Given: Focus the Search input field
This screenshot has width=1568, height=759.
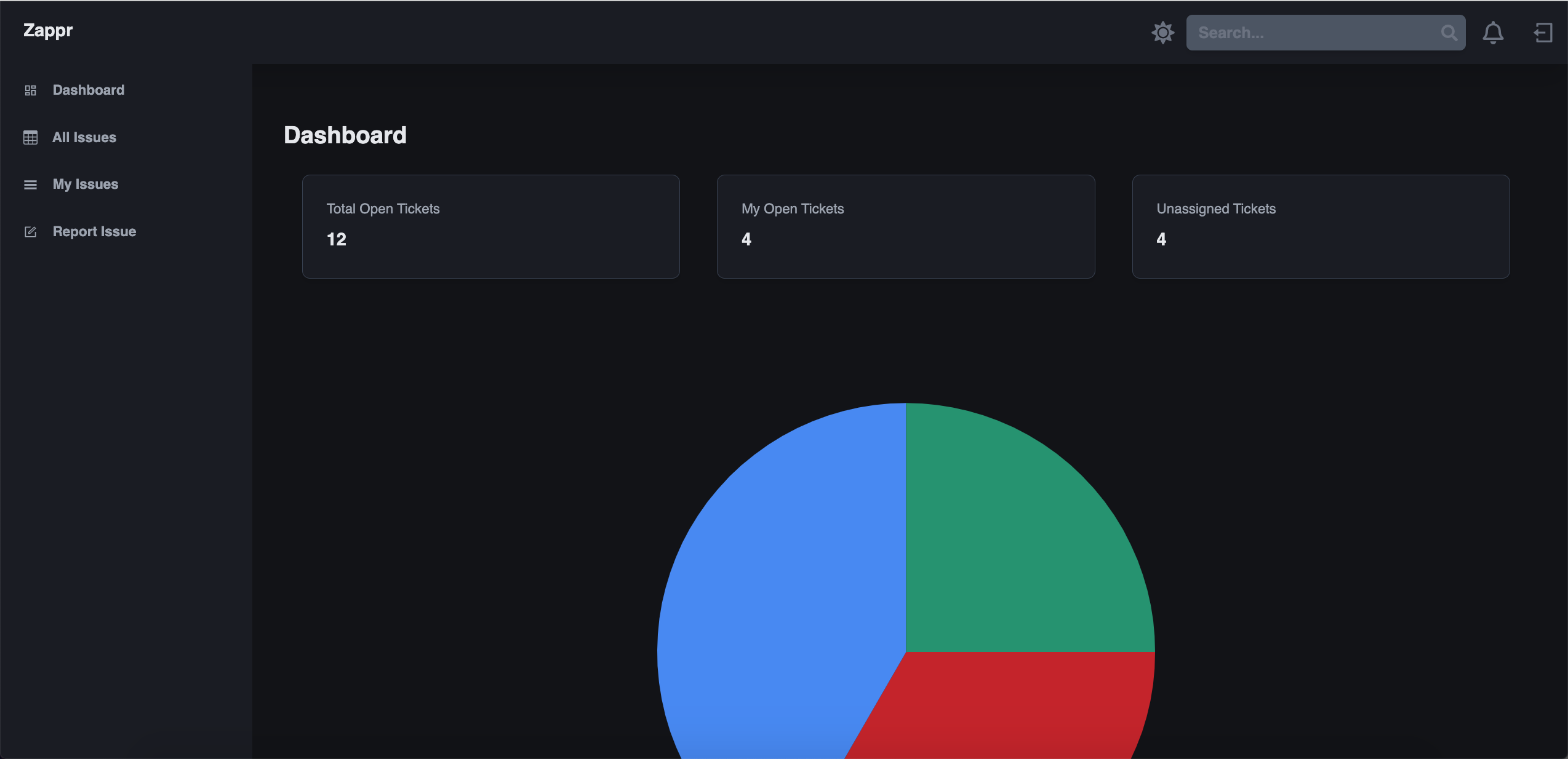Looking at the screenshot, I should click(x=1311, y=33).
